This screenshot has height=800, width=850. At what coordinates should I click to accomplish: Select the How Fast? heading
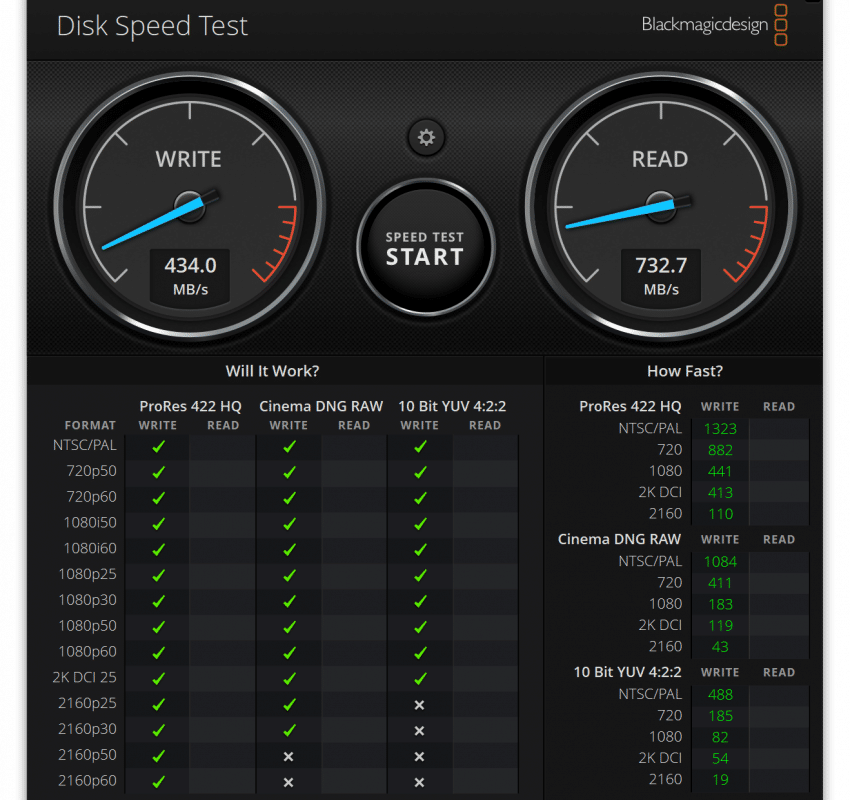pos(685,371)
